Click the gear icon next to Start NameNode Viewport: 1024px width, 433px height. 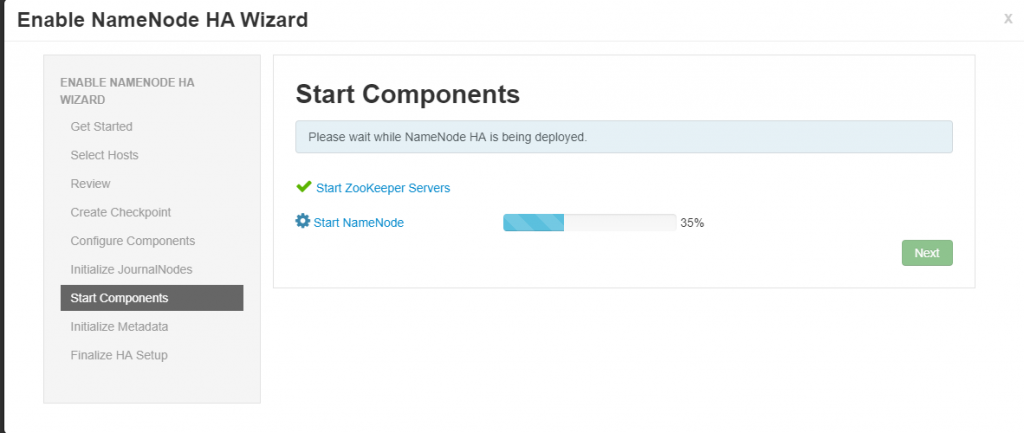(x=302, y=221)
